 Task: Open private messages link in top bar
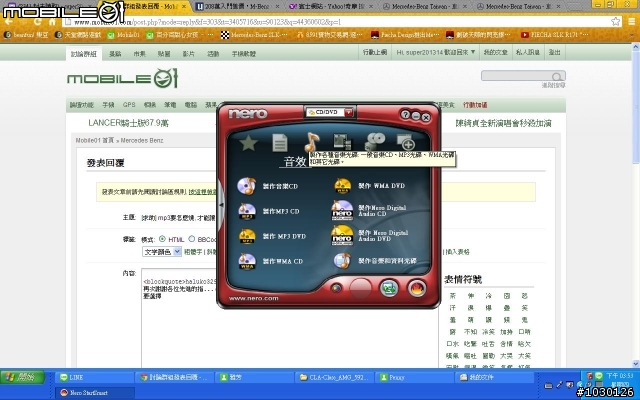[528, 52]
